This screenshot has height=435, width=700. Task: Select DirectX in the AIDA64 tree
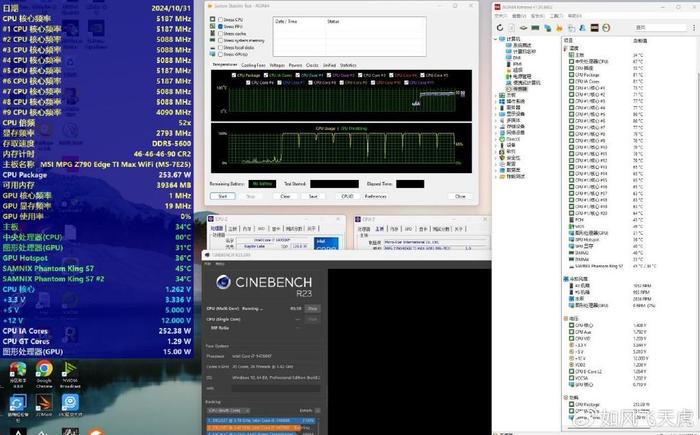tap(510, 139)
